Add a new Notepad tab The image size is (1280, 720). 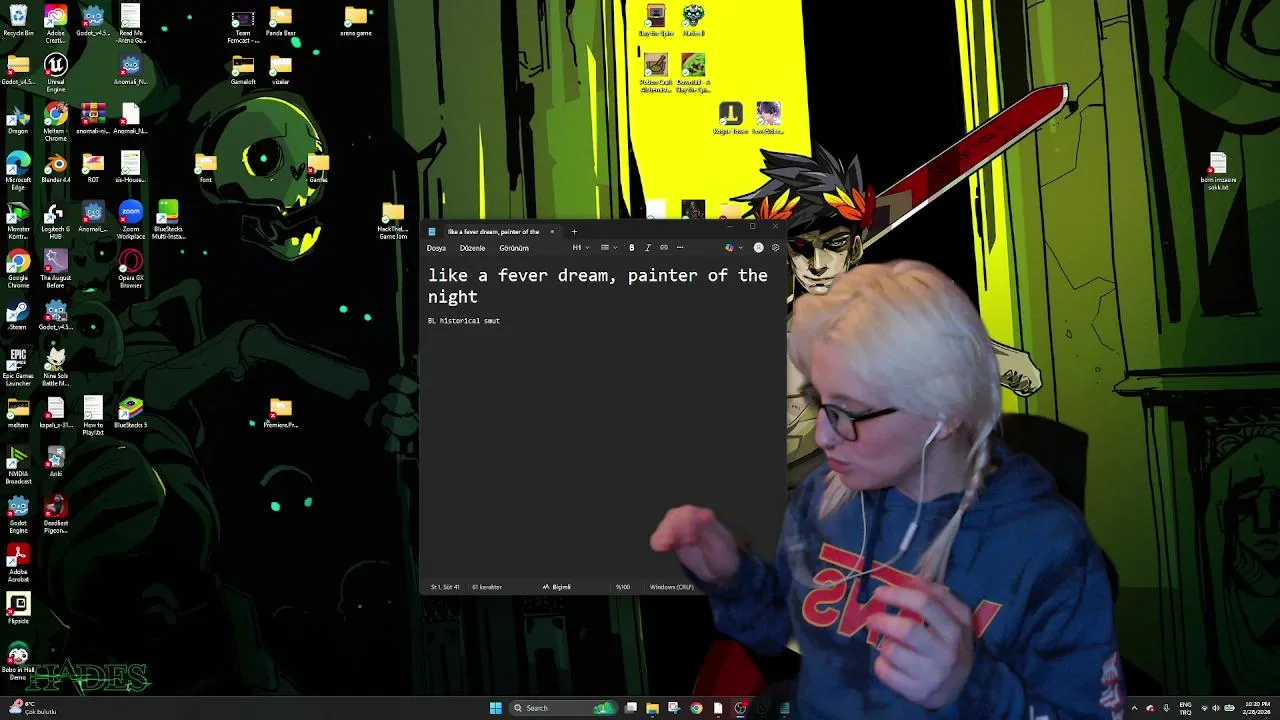click(574, 232)
